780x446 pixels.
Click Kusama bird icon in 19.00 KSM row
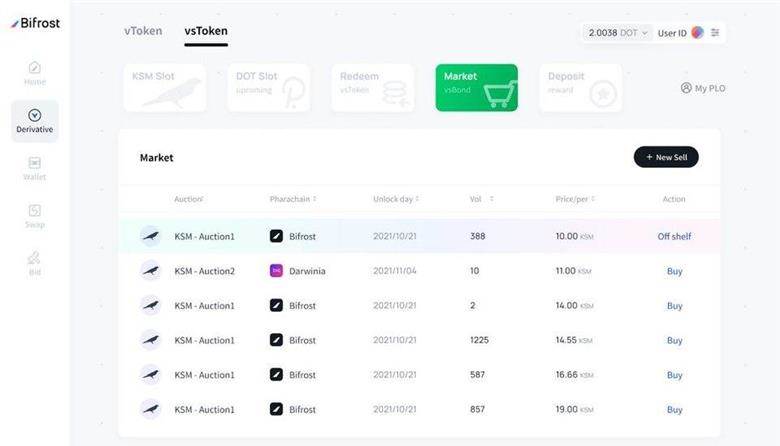(x=150, y=409)
